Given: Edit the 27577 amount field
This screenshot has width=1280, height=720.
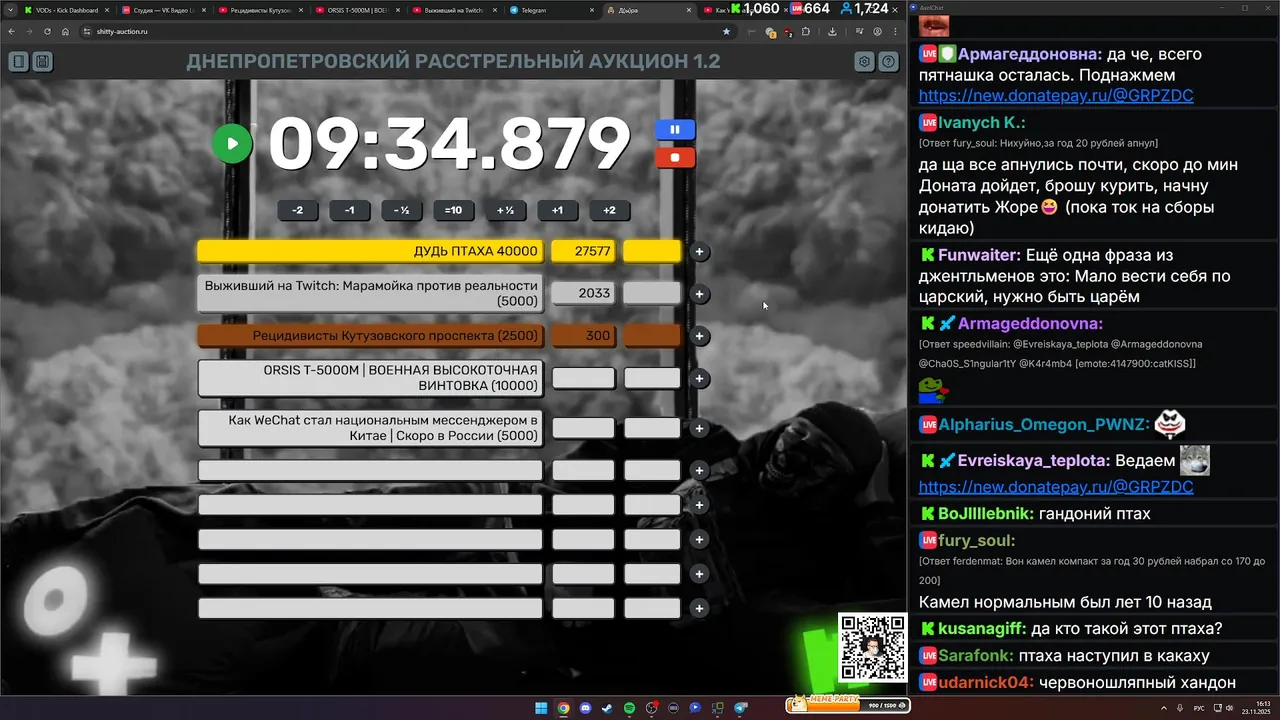Looking at the screenshot, I should click(583, 251).
